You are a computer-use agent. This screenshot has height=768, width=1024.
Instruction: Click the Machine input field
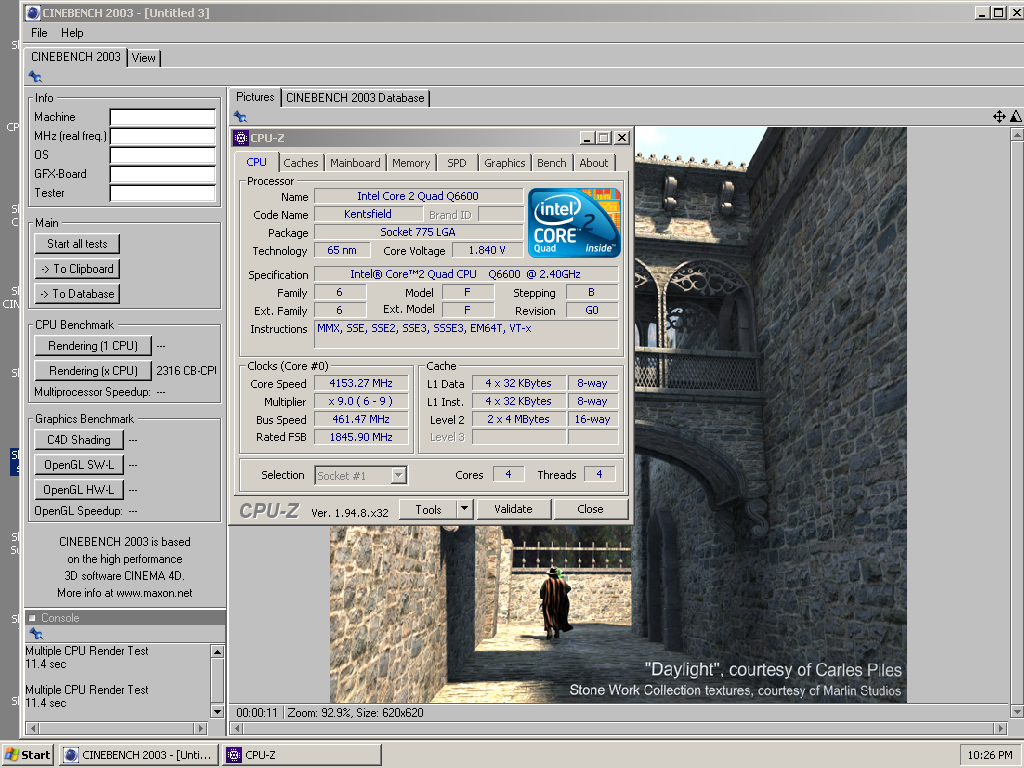(x=163, y=117)
